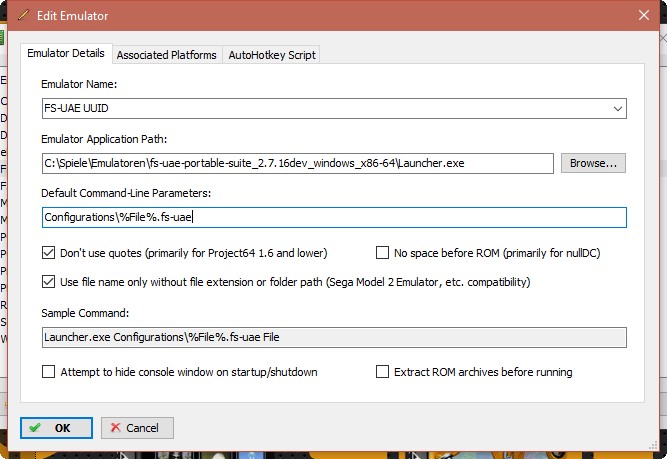Confirm changes with the OK button
This screenshot has width=667, height=459.
57,428
